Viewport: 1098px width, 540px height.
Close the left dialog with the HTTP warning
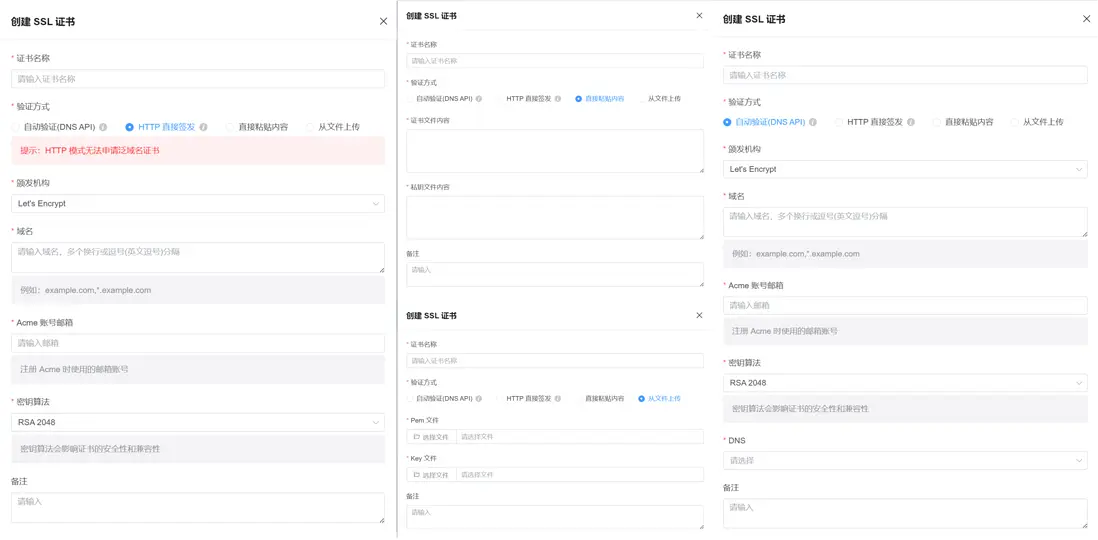click(383, 21)
